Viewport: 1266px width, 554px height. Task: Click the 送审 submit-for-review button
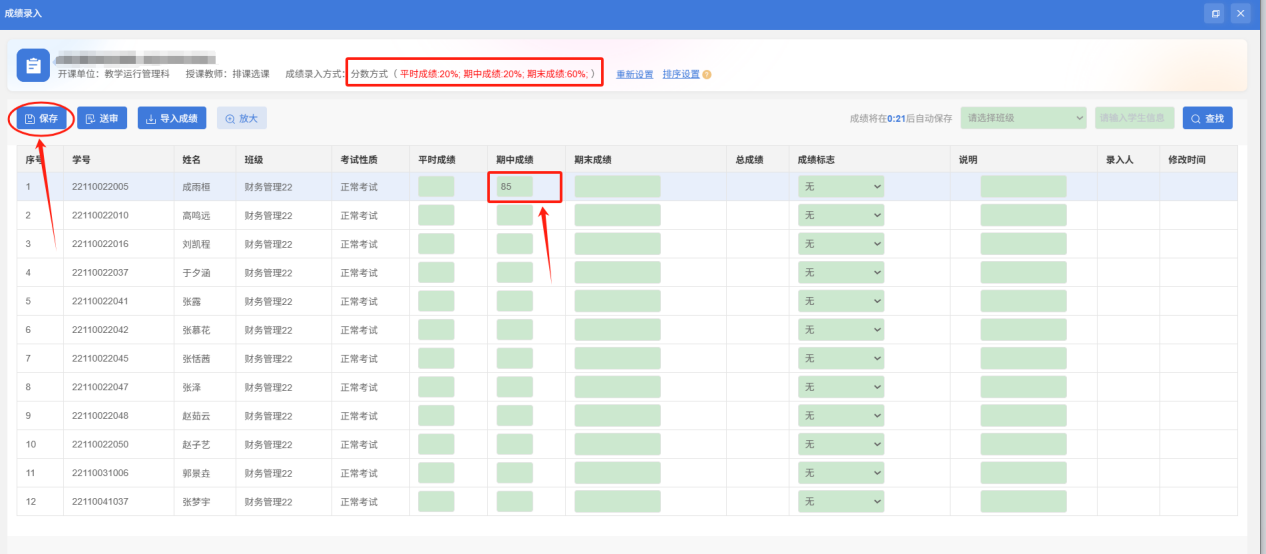[x=102, y=119]
